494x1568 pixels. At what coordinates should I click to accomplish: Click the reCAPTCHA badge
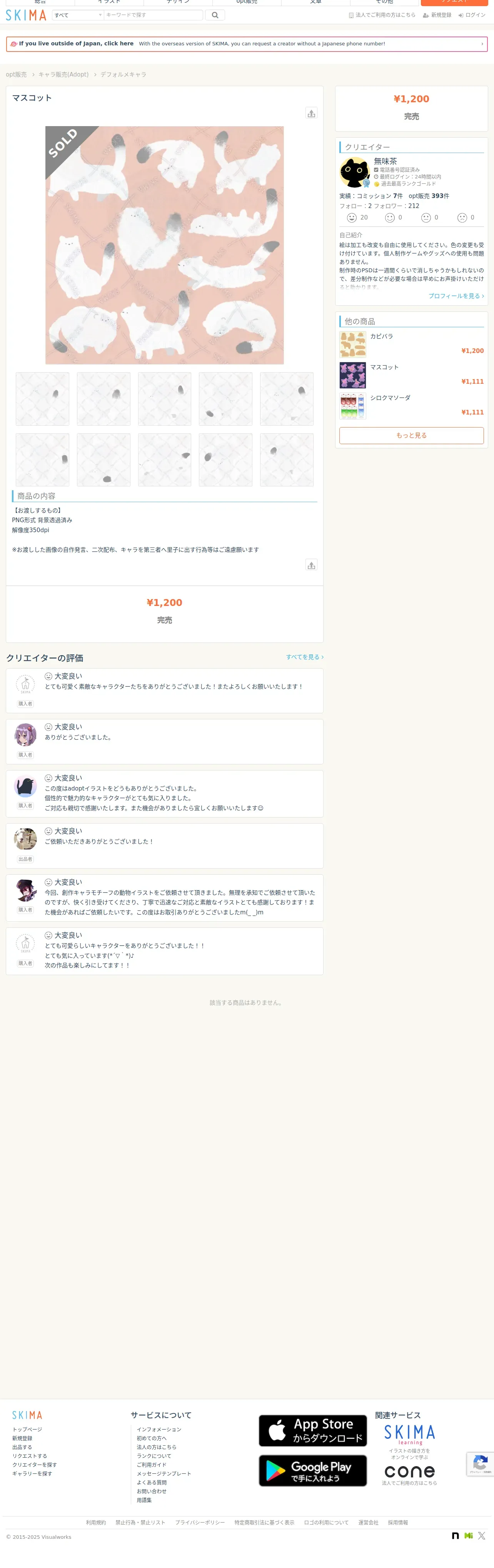[x=480, y=1464]
